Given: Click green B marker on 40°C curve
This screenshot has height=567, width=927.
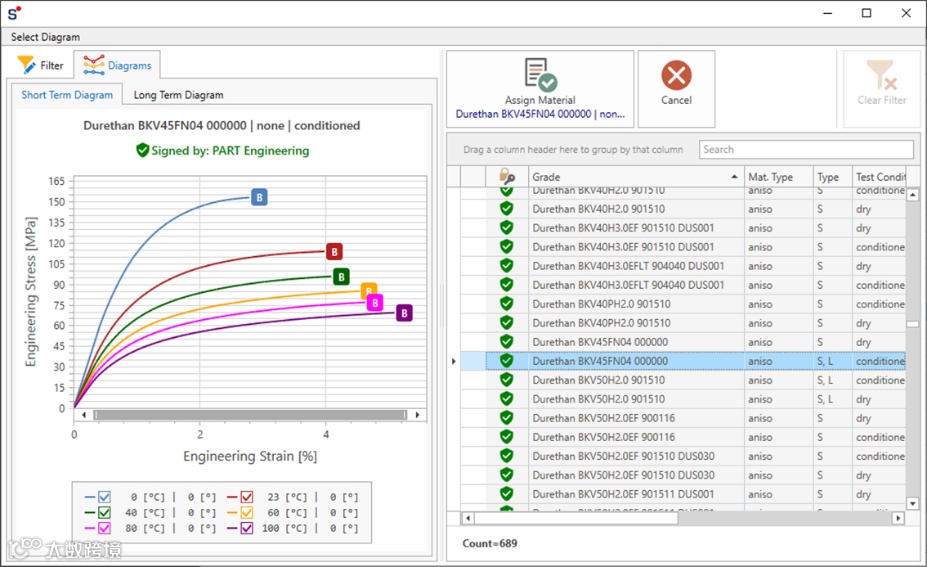Looking at the screenshot, I should pyautogui.click(x=341, y=276).
